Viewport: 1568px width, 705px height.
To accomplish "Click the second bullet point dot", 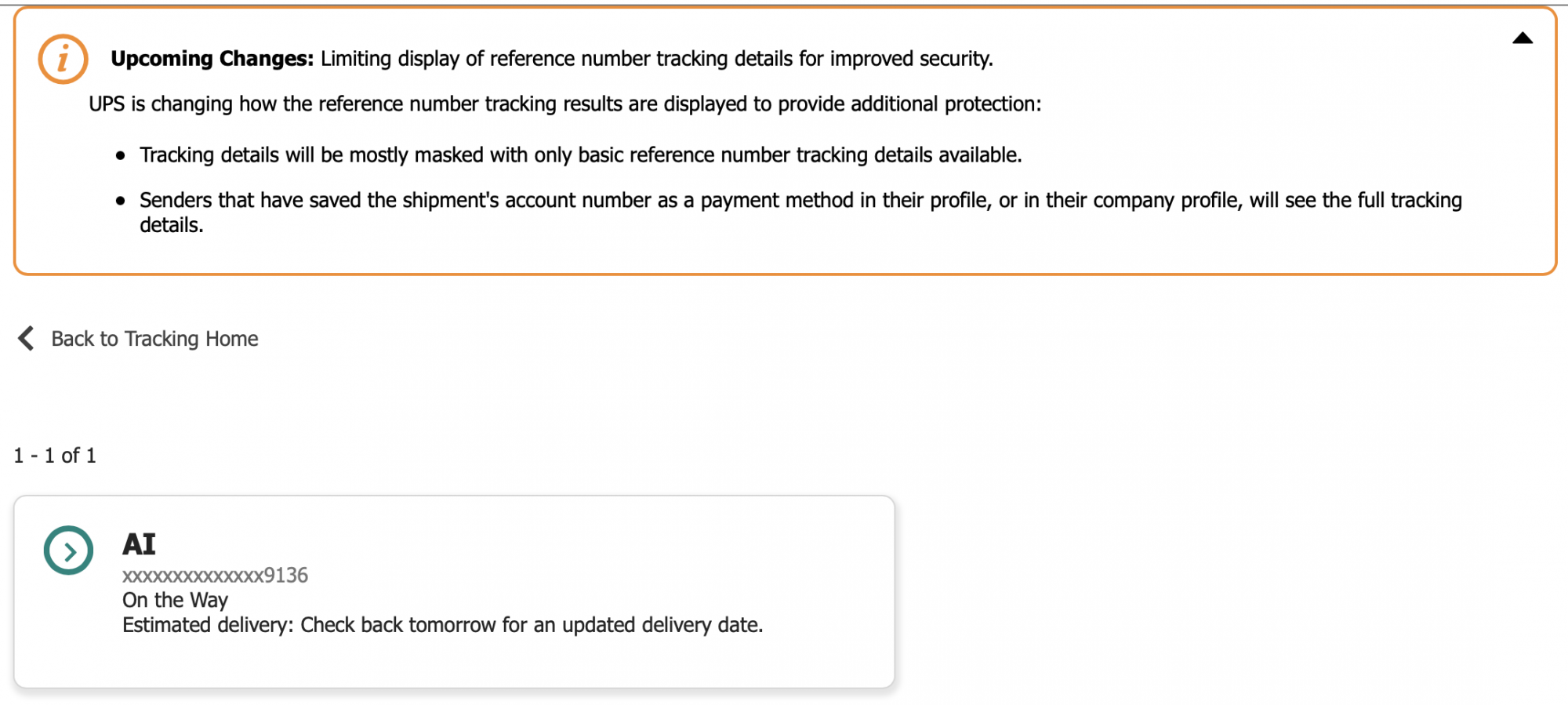I will (x=120, y=202).
